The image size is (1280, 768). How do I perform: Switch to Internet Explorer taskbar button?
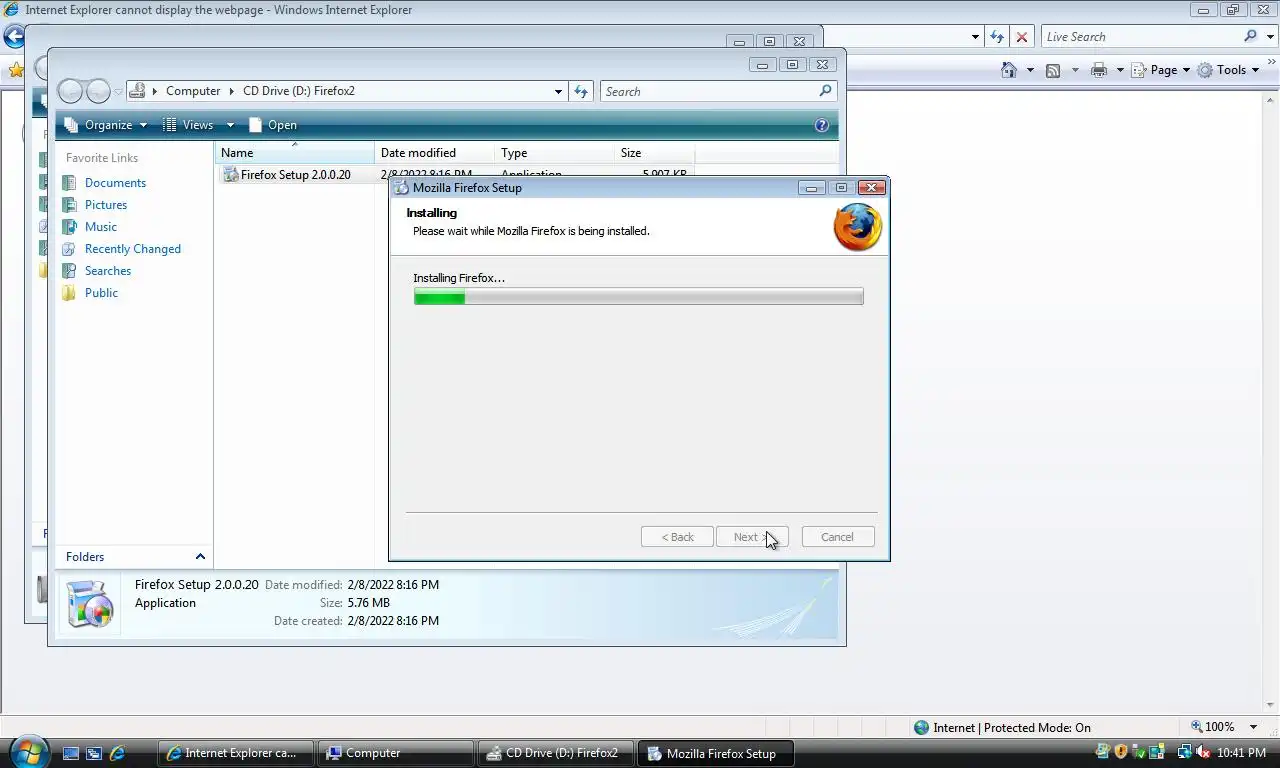pyautogui.click(x=235, y=753)
